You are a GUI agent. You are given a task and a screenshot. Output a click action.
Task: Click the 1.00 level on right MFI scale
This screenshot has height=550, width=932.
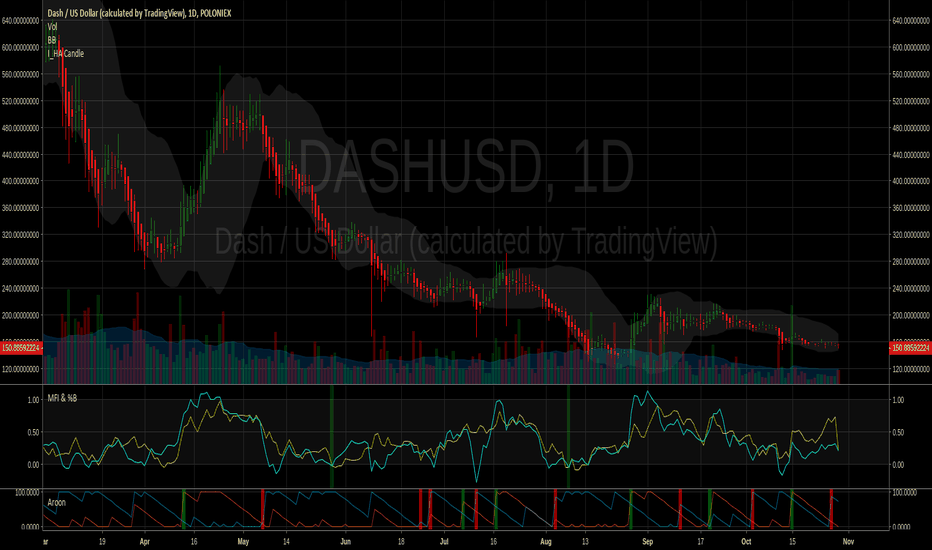click(898, 400)
